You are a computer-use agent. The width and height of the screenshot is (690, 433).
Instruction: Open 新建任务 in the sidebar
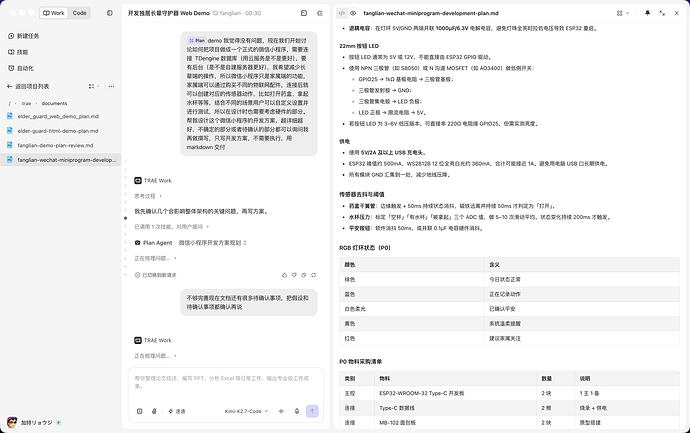24,36
